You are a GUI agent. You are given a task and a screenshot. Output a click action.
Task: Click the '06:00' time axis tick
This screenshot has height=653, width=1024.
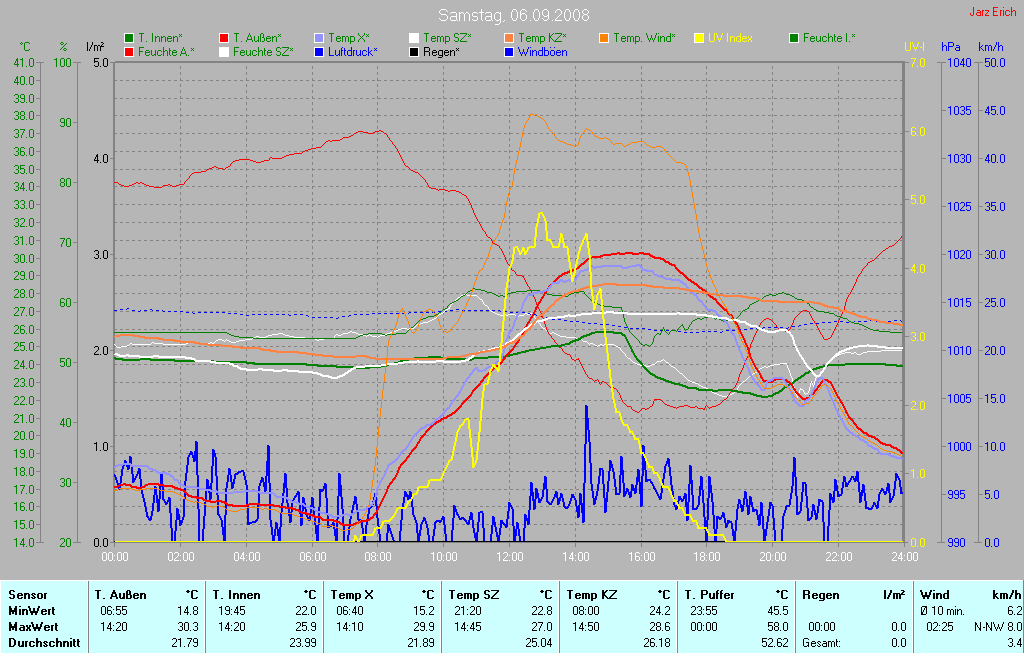(x=312, y=557)
